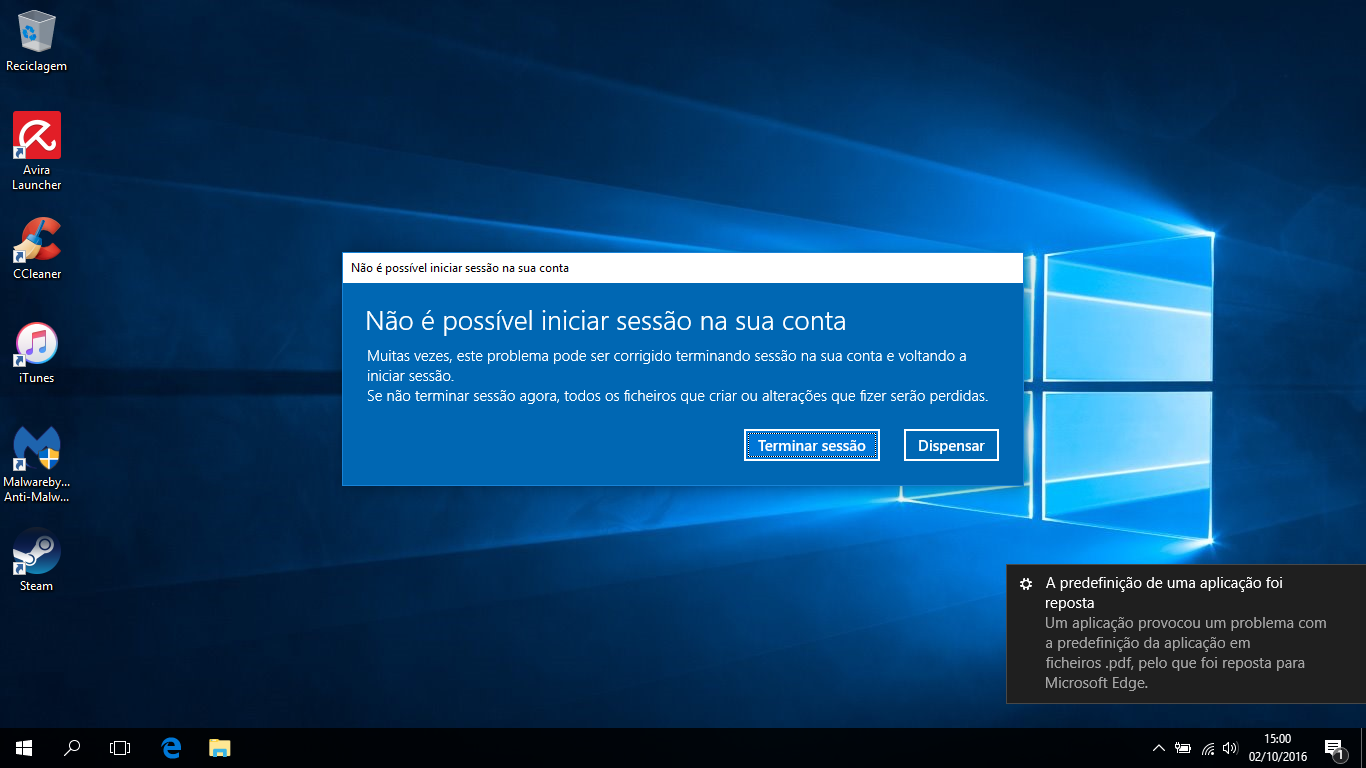This screenshot has height=768, width=1366.
Task: Select the Steam desktop shortcut
Action: click(36, 560)
